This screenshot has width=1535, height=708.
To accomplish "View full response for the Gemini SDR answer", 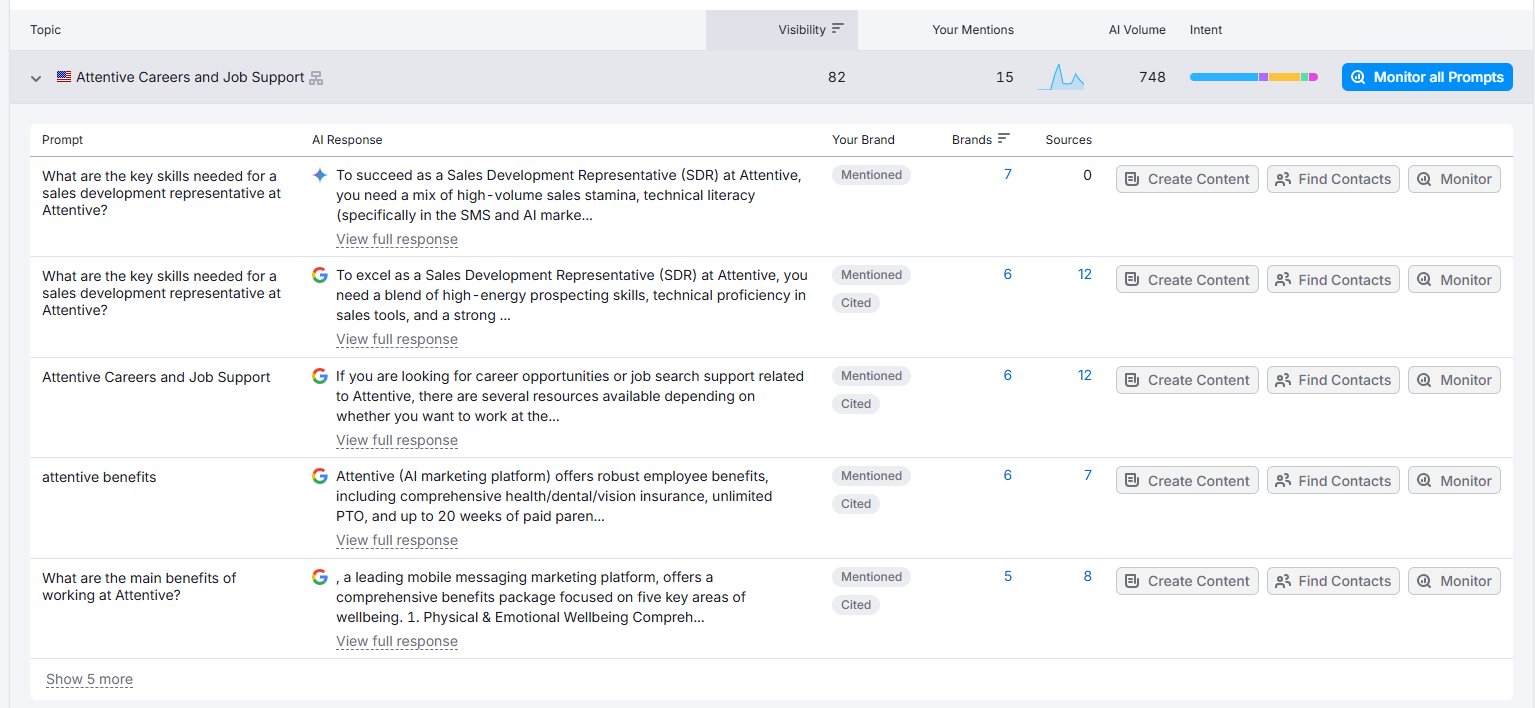I will tap(397, 239).
